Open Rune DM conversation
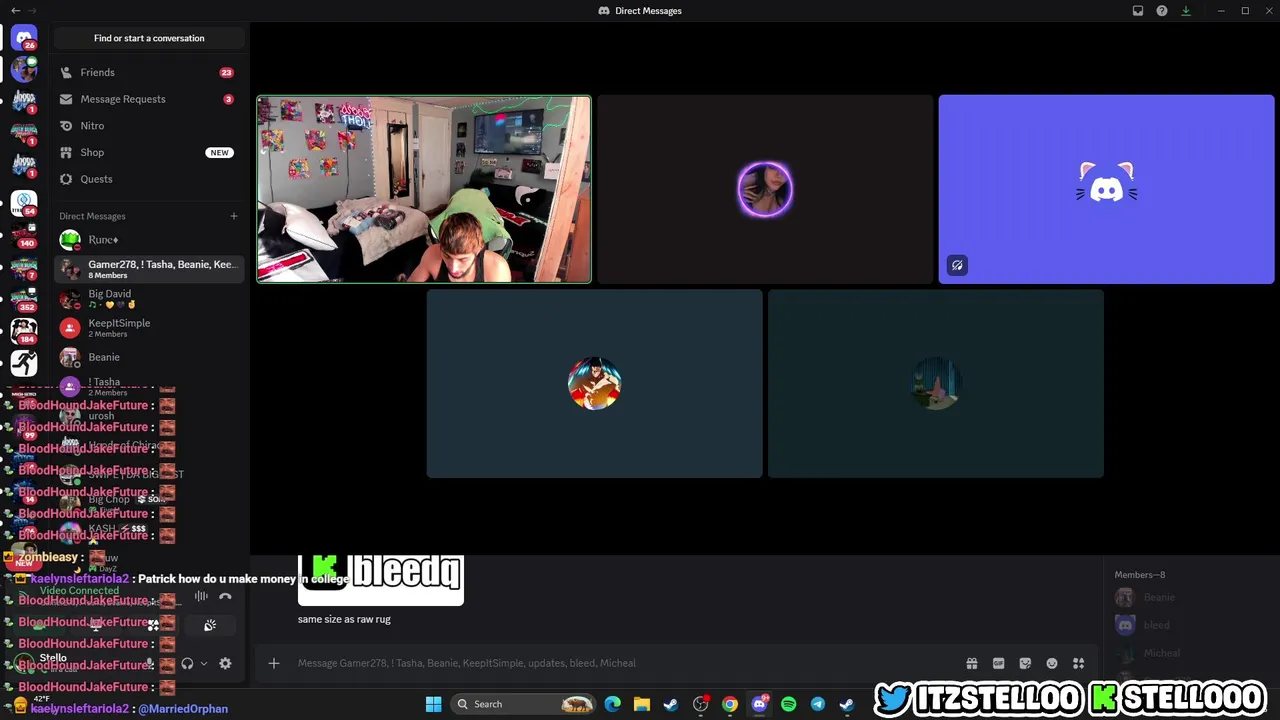The width and height of the screenshot is (1280, 720). 149,240
